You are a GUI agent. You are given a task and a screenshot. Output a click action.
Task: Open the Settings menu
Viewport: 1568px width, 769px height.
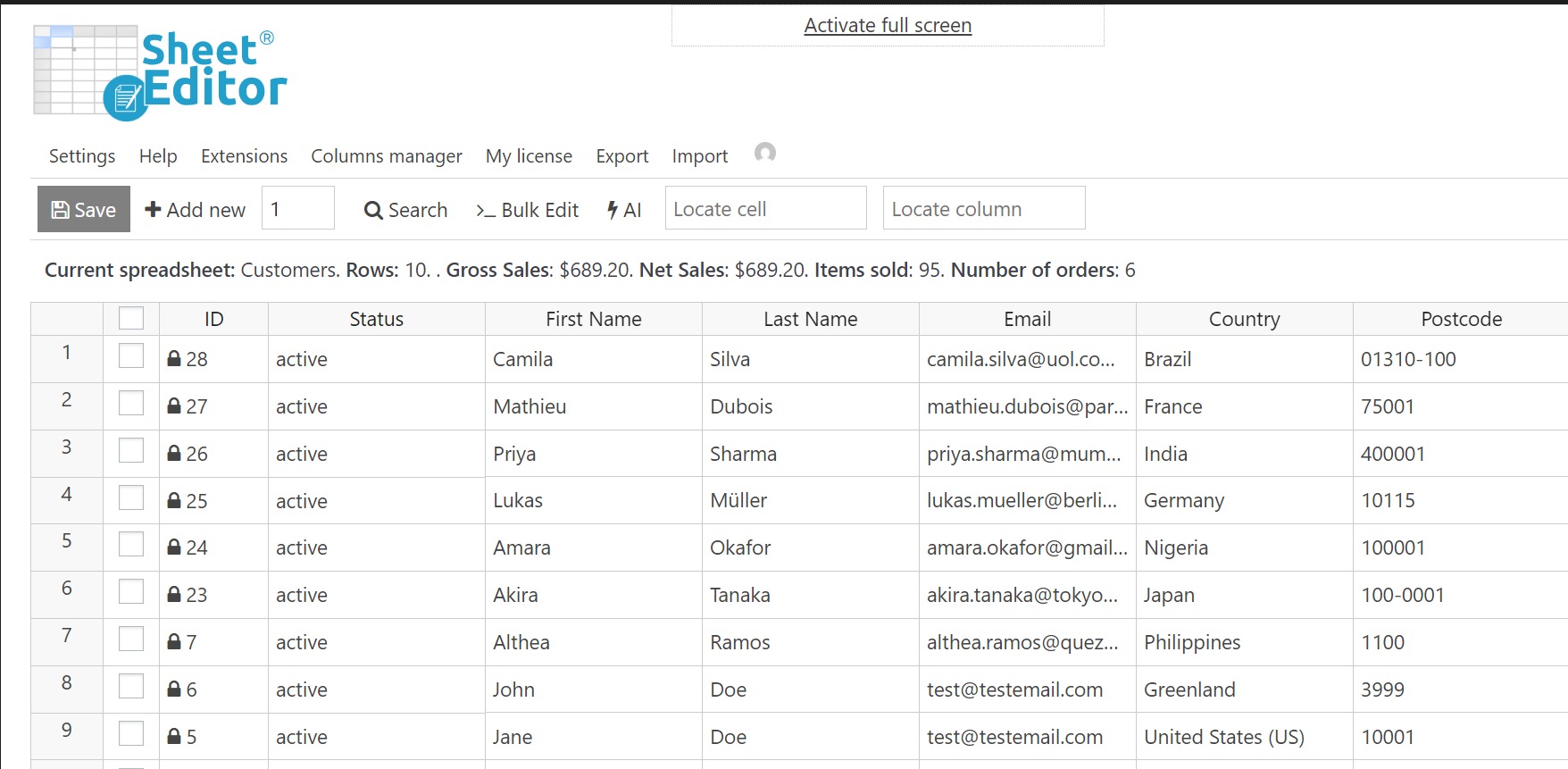point(82,156)
